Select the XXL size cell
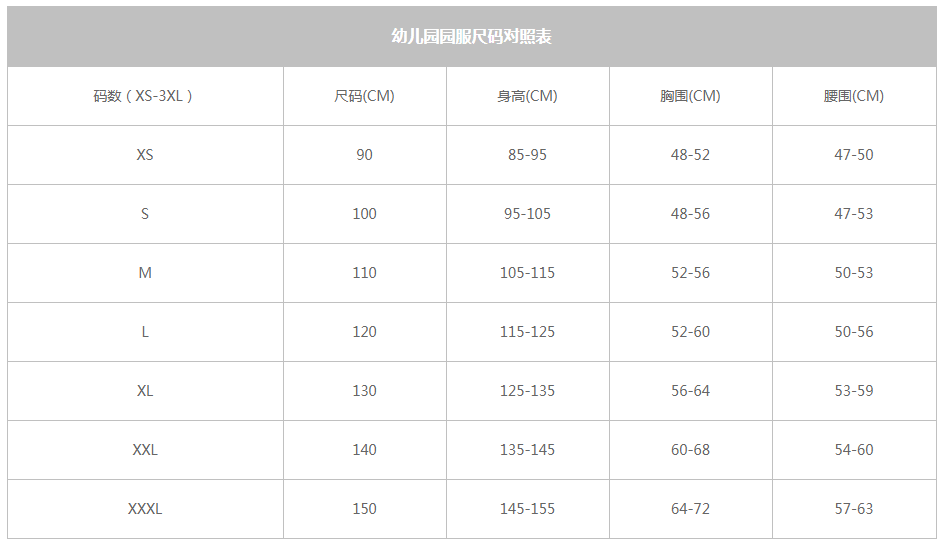 pyautogui.click(x=145, y=450)
